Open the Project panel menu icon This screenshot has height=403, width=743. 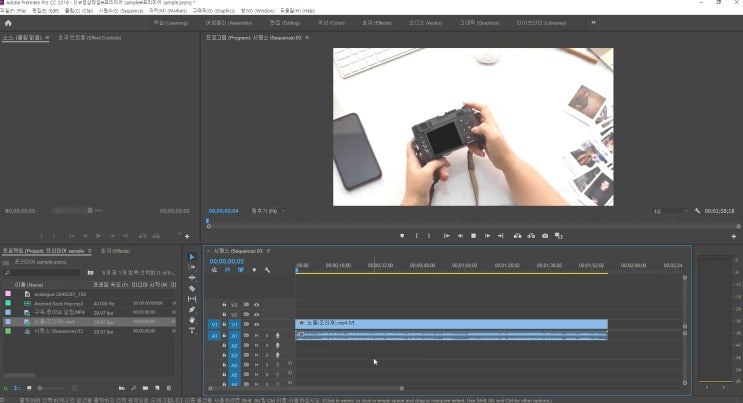coord(89,251)
